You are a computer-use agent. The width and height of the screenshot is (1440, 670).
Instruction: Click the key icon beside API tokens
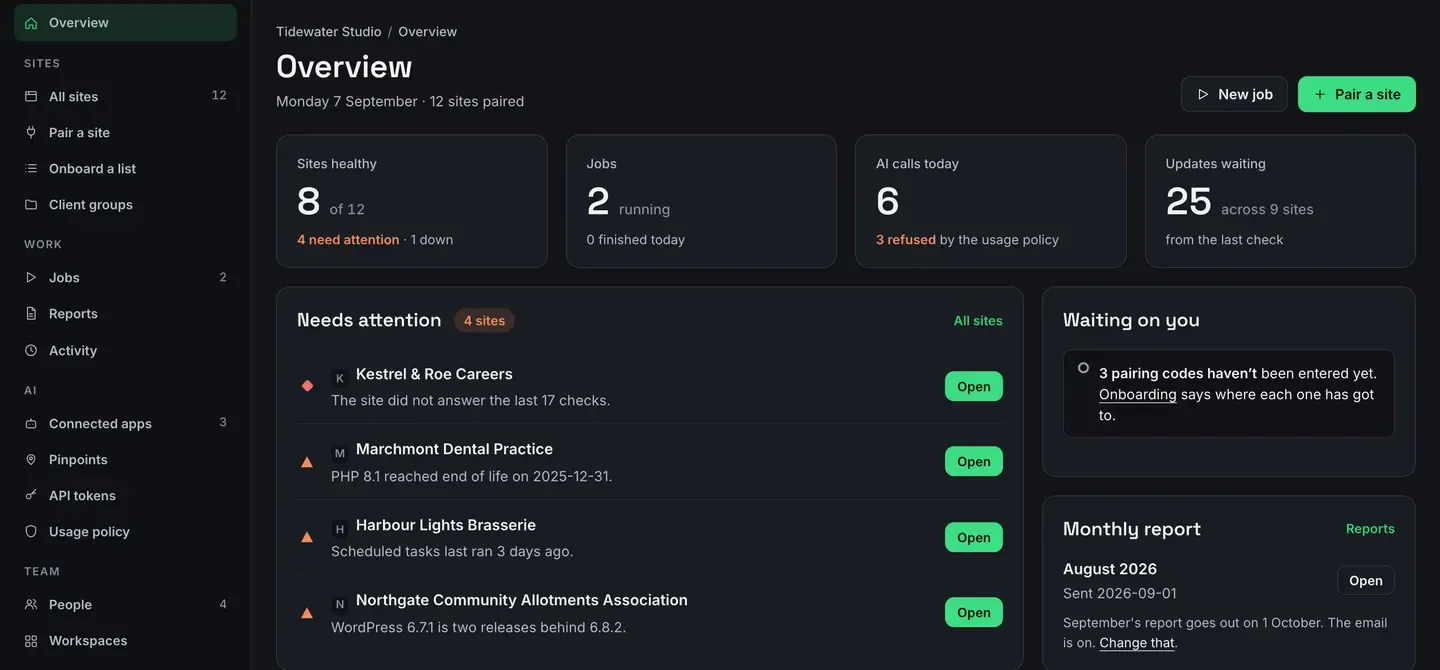click(x=31, y=496)
